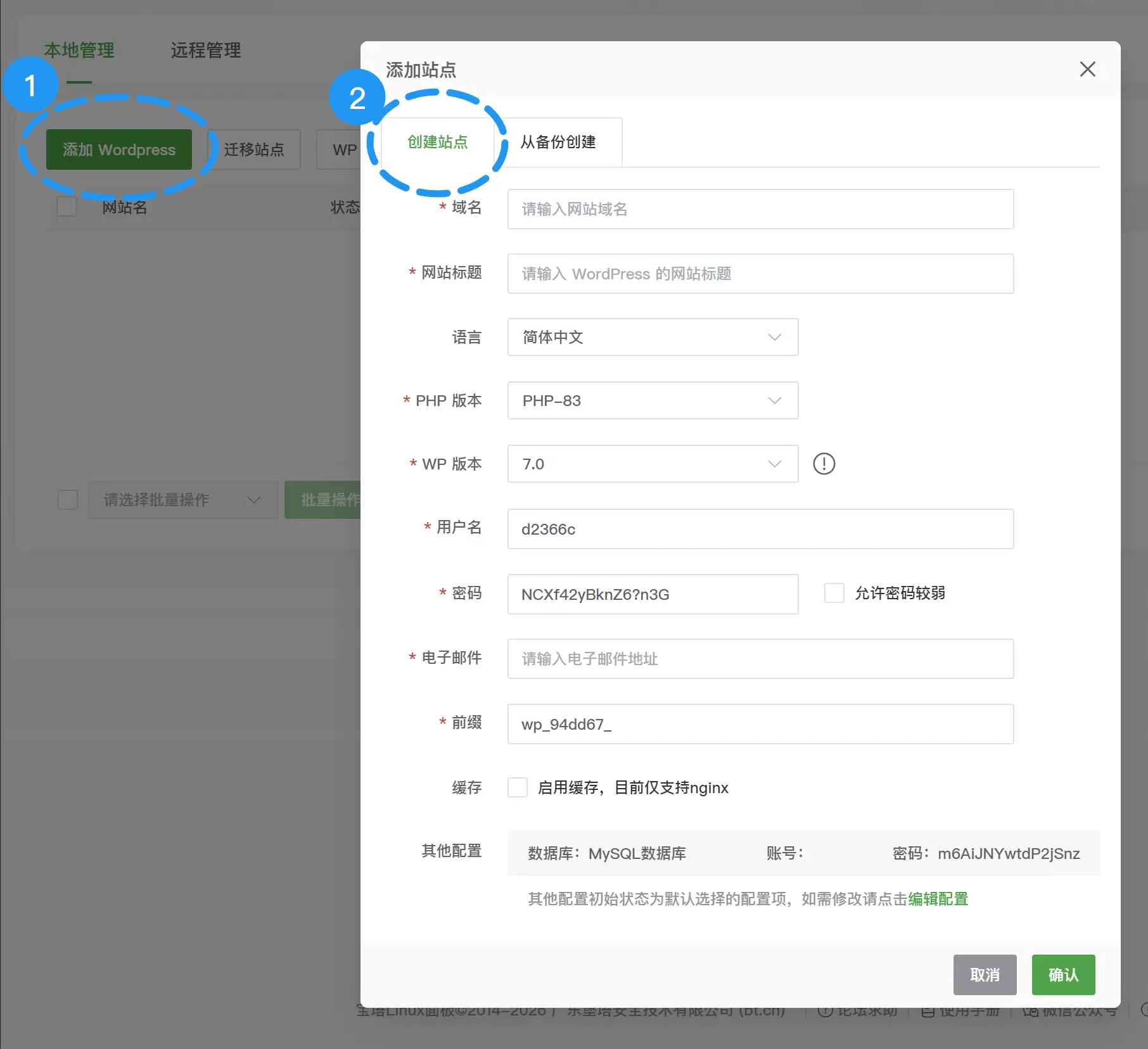This screenshot has width=1148, height=1049.
Task: Click the 用户名 field containing d2366c
Action: [760, 529]
